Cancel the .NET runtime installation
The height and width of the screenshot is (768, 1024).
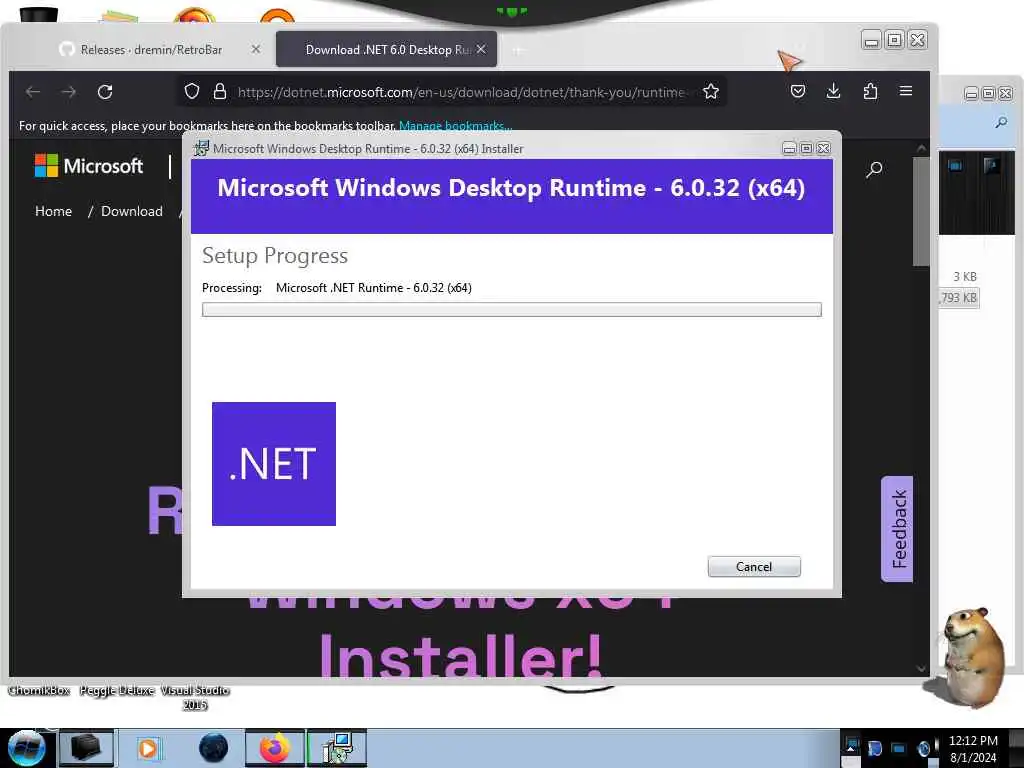click(x=754, y=566)
